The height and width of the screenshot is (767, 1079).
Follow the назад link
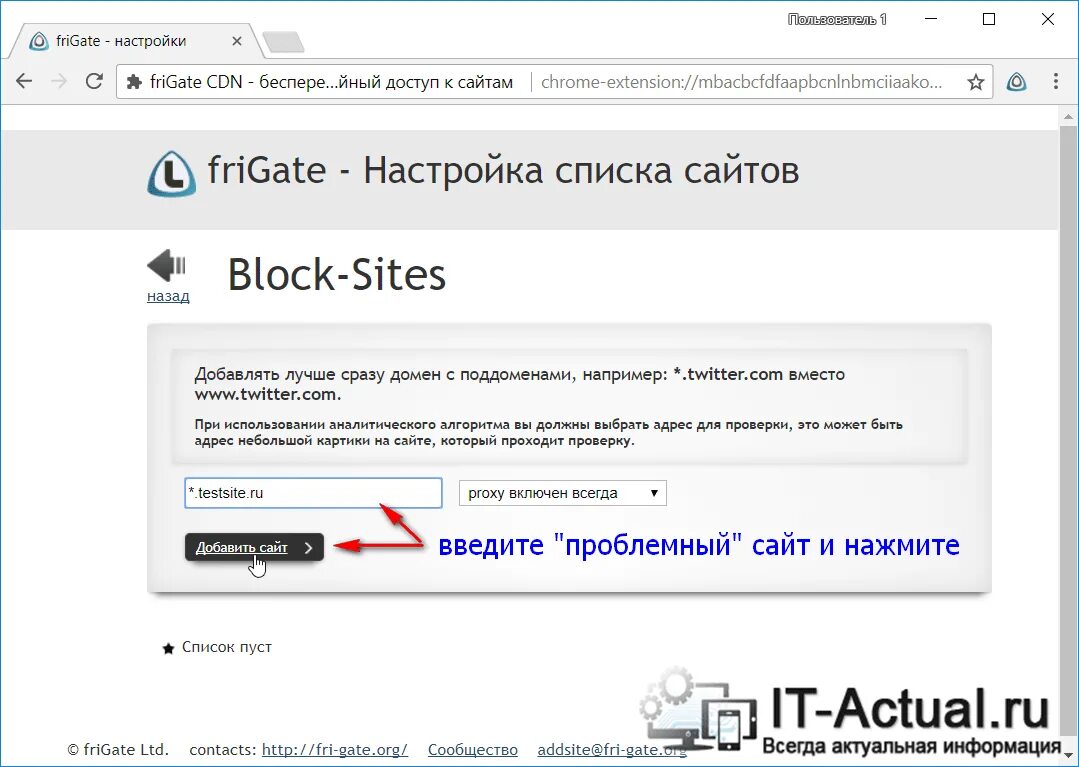[x=168, y=296]
